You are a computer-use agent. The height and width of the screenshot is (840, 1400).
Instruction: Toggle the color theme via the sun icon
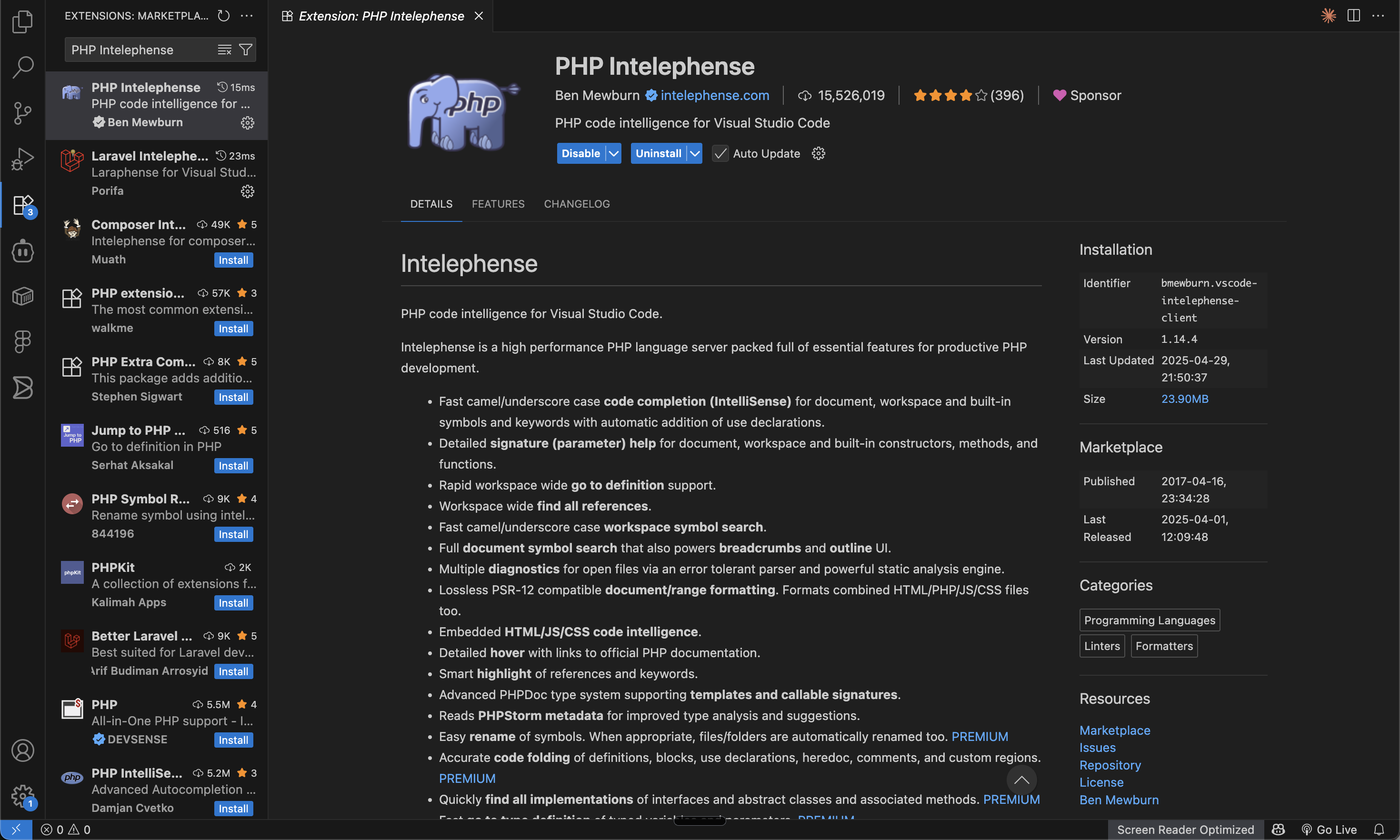(1328, 15)
